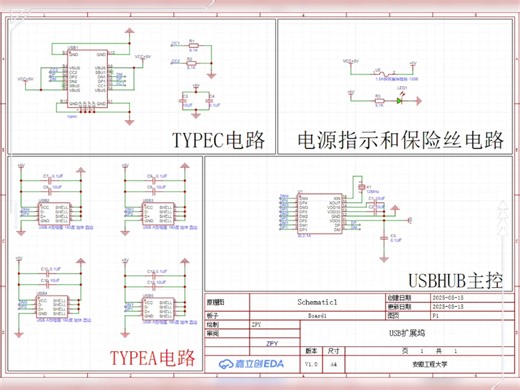520x390 pixels.
Task: Select resistor R2 on the CC2 line
Action: click(191, 63)
